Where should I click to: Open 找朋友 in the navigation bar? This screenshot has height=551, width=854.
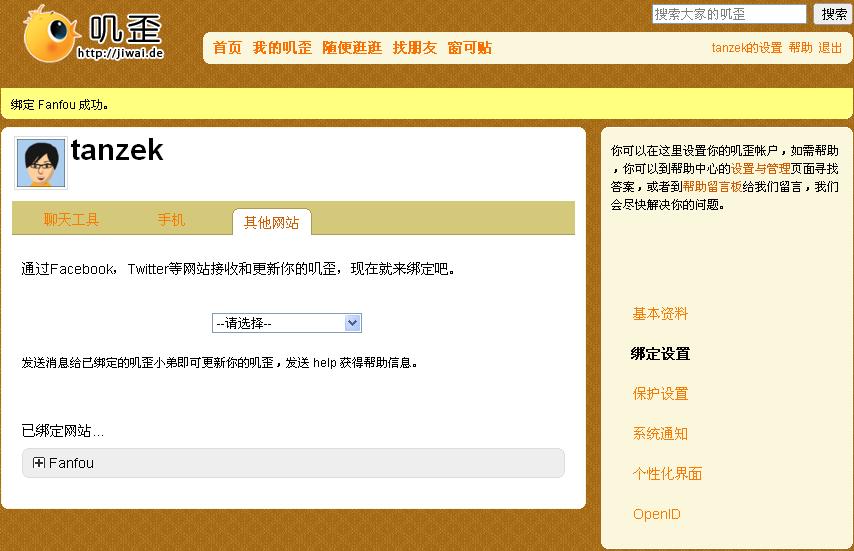point(414,48)
